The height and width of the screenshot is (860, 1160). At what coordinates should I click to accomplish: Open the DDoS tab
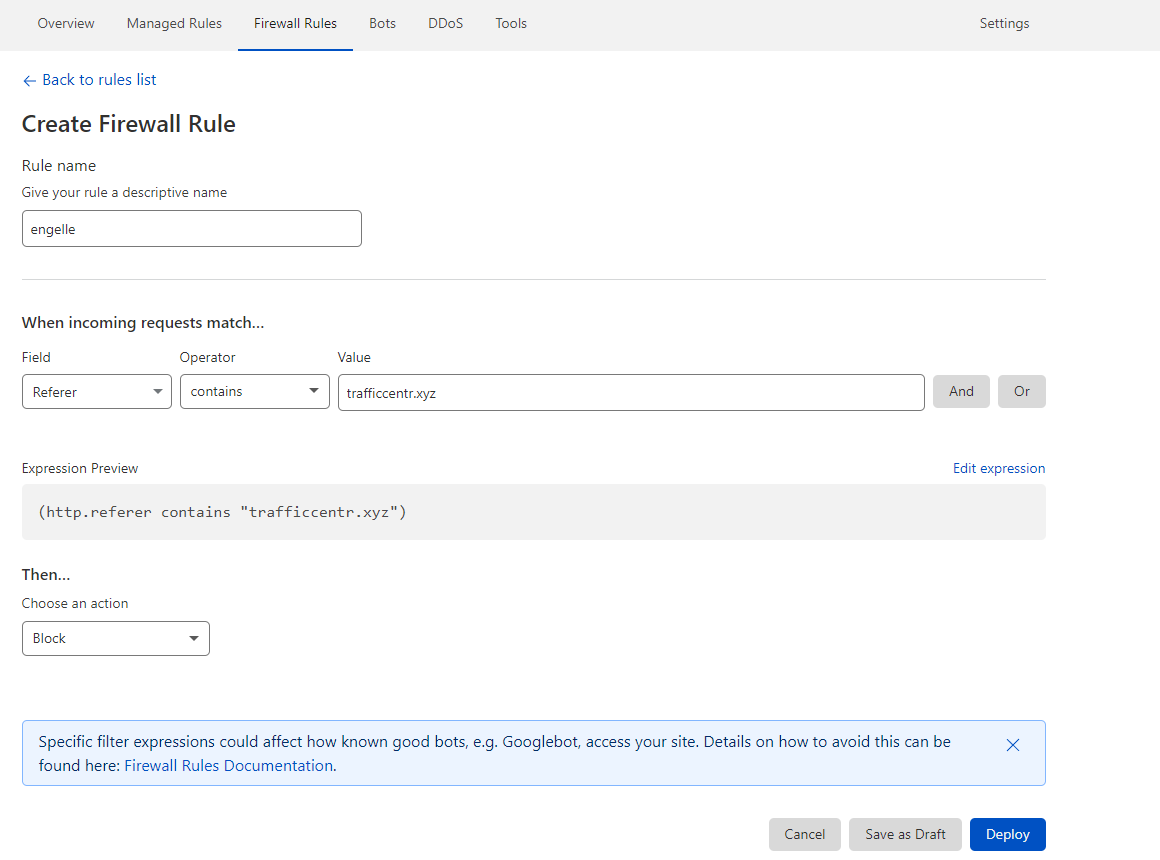445,24
